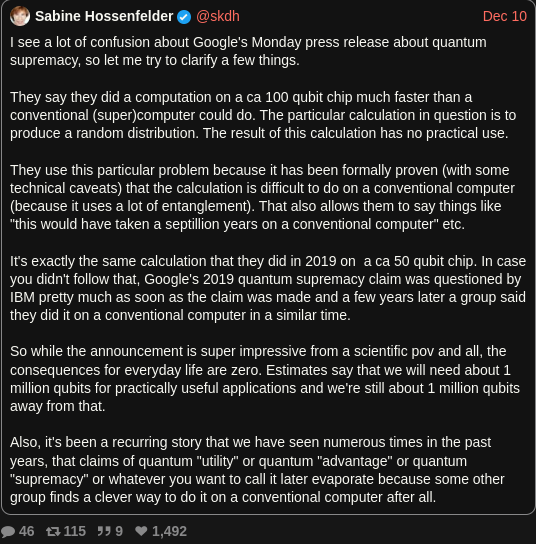Screen dimensions: 536x544
Task: Click the paragraph starting 'I see a lot of confusion'
Action: 248,51
